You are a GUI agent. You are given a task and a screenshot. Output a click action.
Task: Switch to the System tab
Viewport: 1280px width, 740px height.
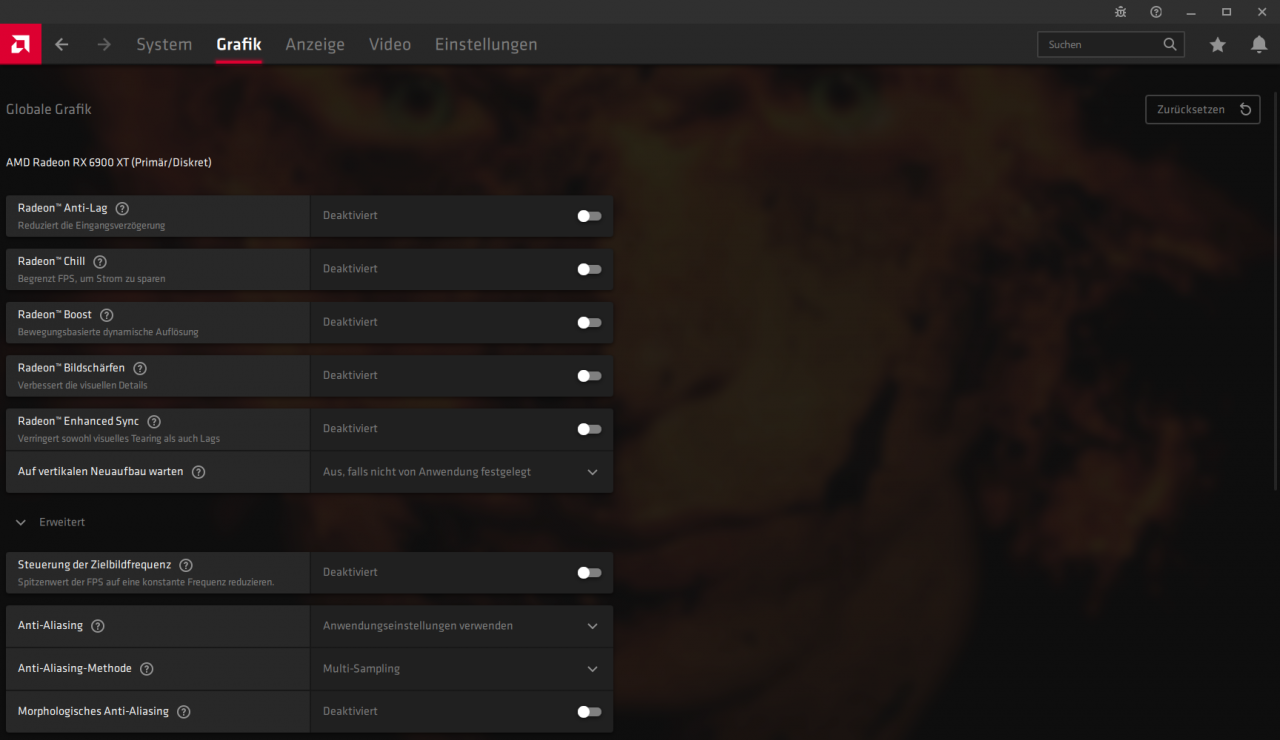(x=164, y=44)
